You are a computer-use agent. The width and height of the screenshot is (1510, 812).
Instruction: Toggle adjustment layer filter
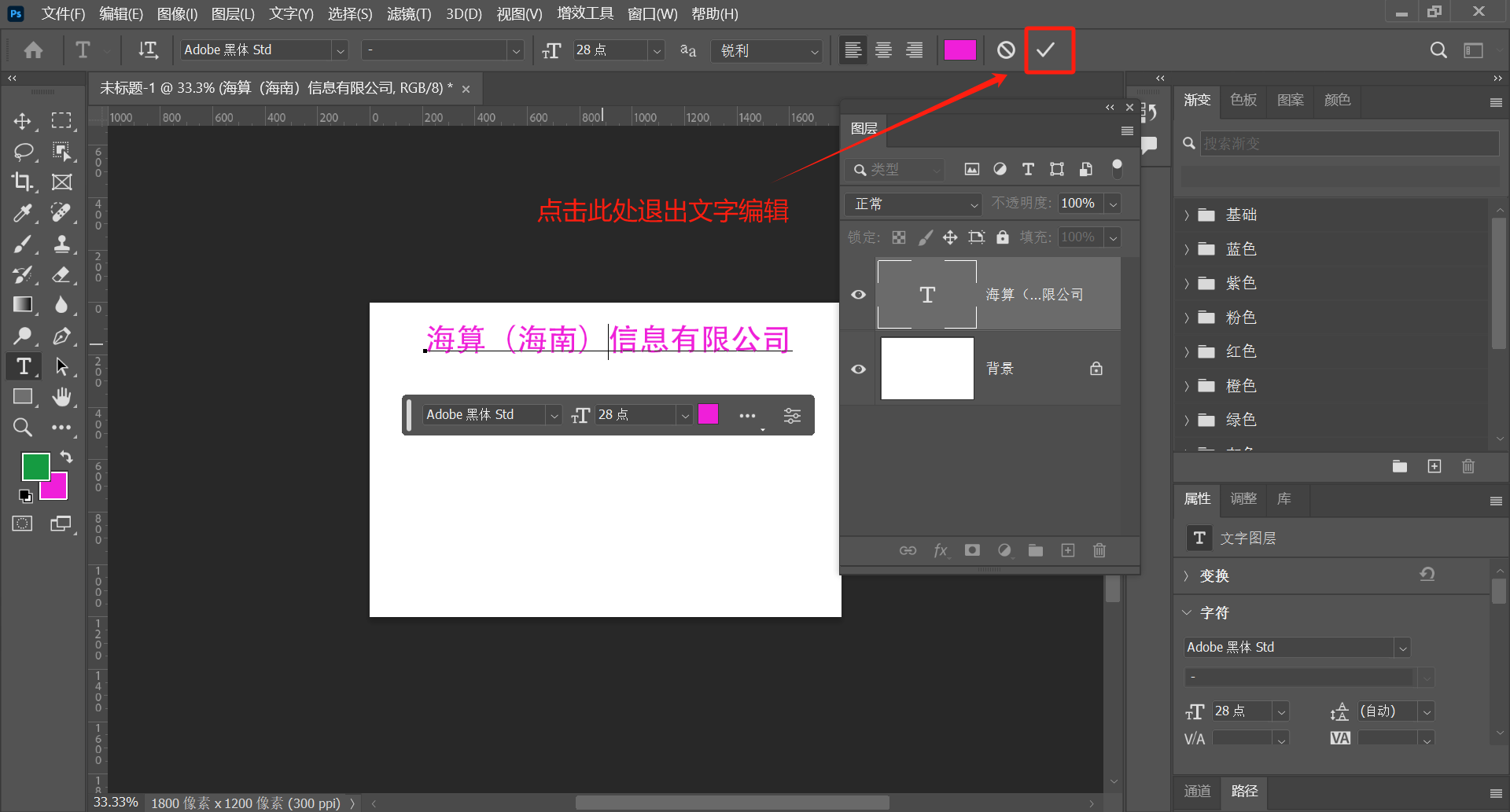tap(1000, 169)
